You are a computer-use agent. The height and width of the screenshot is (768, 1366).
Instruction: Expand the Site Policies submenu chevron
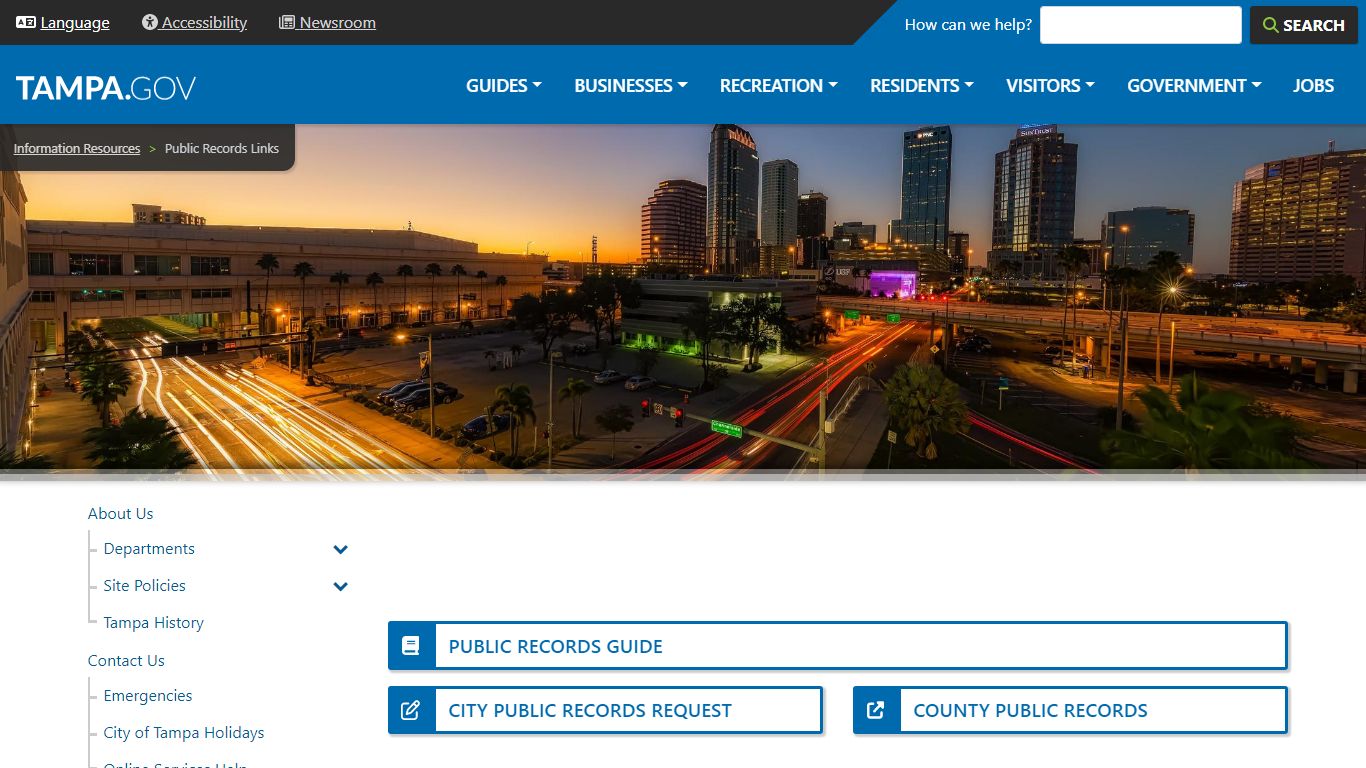[340, 586]
